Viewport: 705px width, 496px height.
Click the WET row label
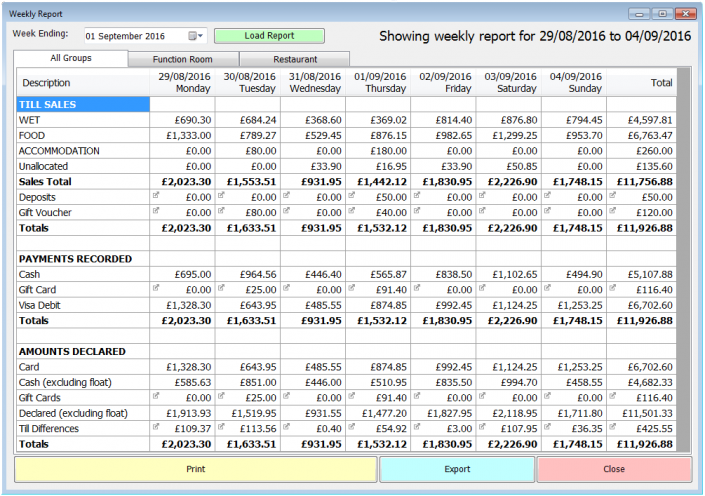[x=29, y=120]
